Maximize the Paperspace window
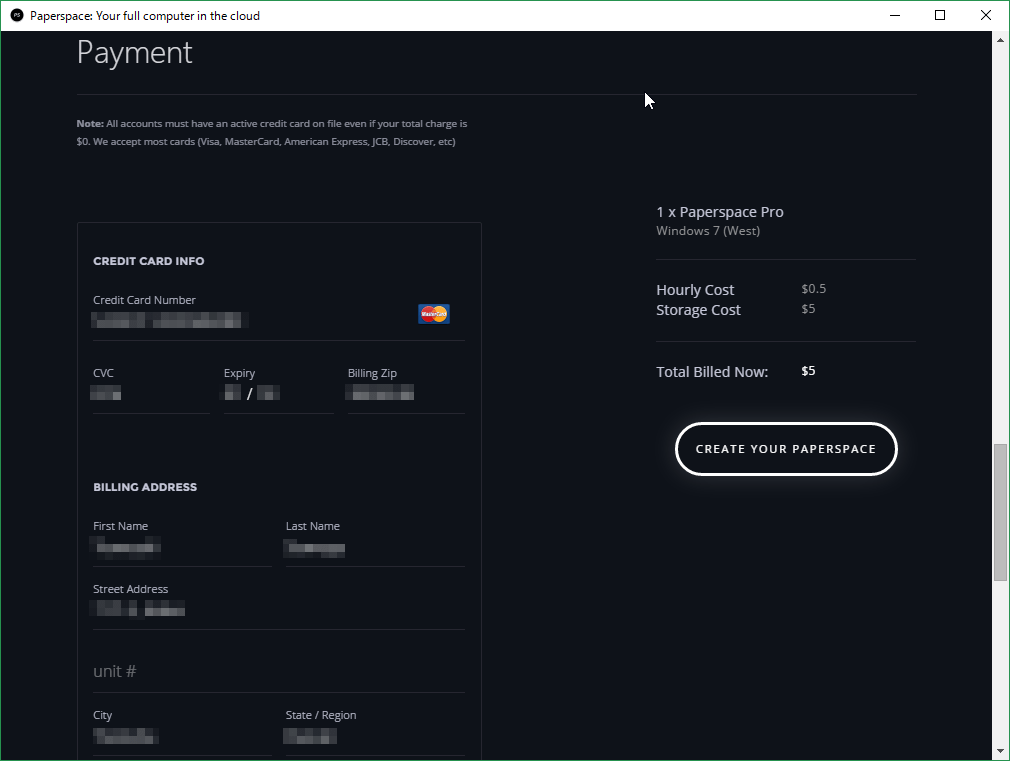 coord(940,15)
